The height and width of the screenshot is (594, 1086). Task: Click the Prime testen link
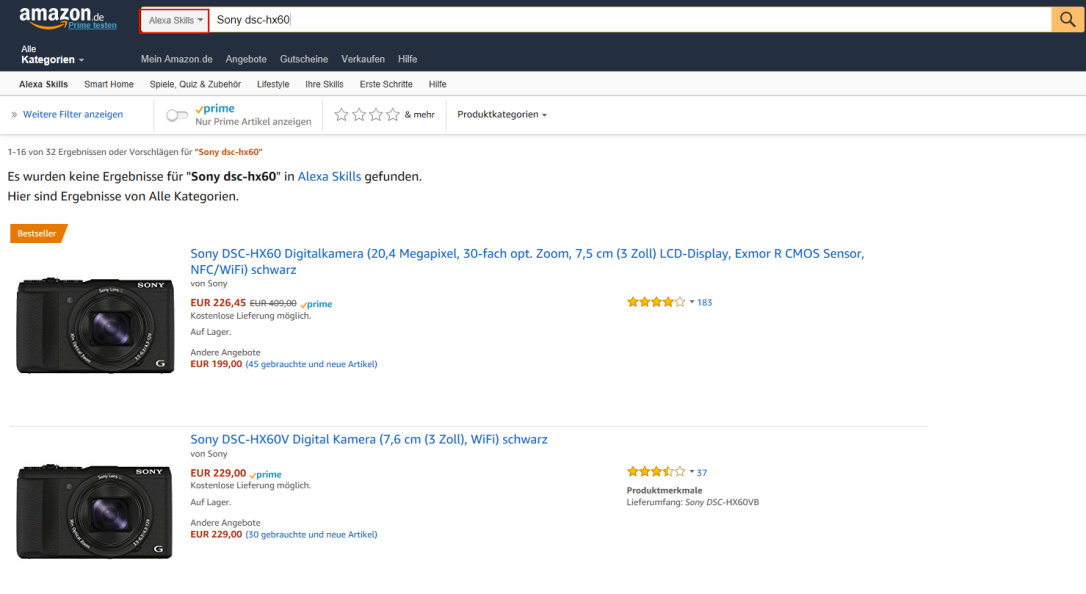click(92, 26)
